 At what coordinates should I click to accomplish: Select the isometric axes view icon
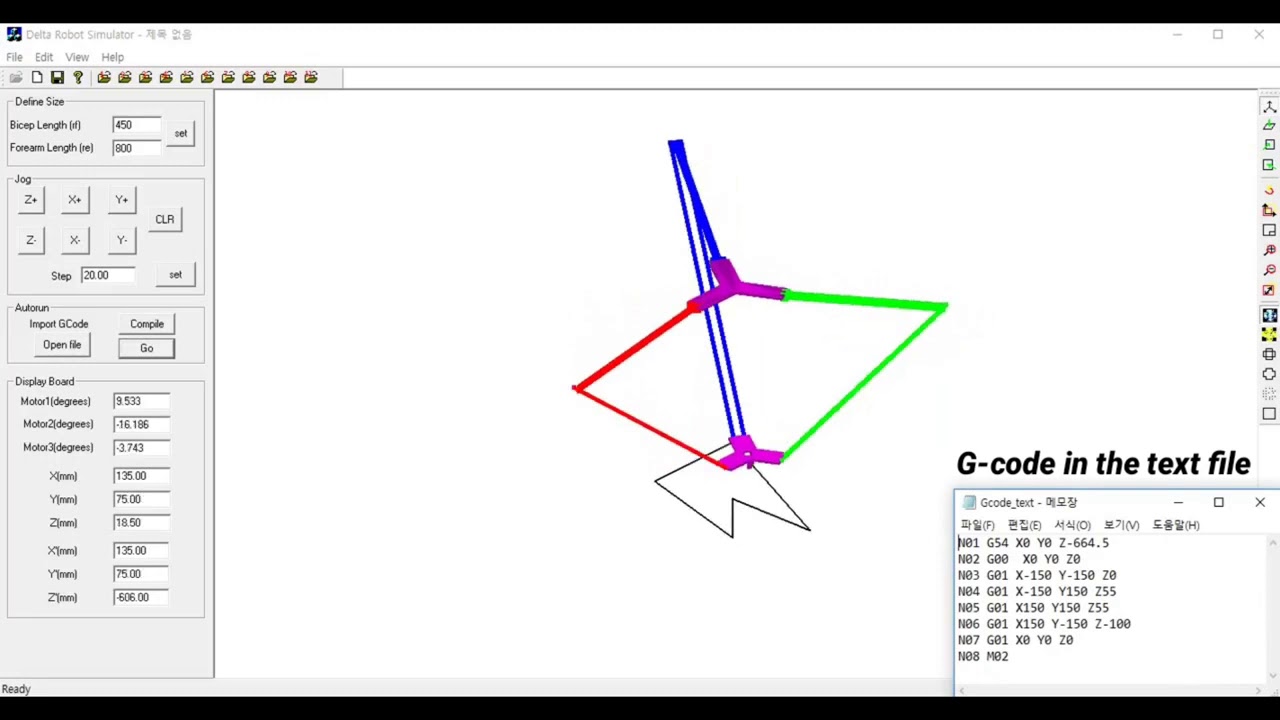coord(1269,106)
